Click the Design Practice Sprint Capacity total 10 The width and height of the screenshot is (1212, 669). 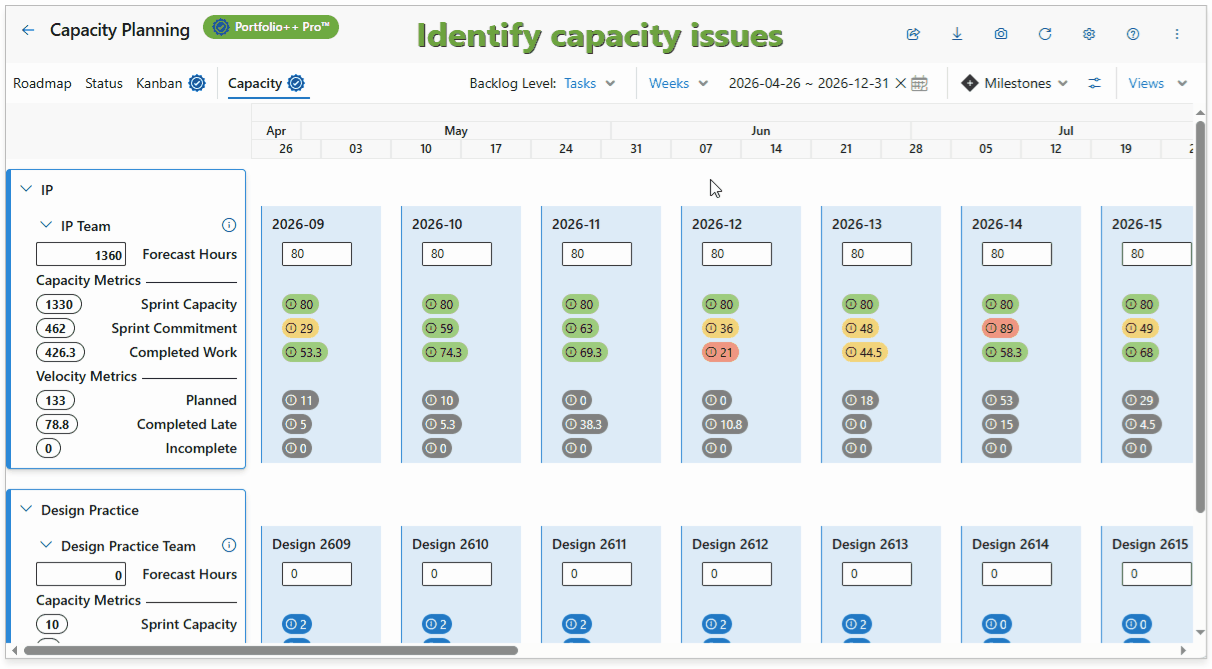coord(52,624)
